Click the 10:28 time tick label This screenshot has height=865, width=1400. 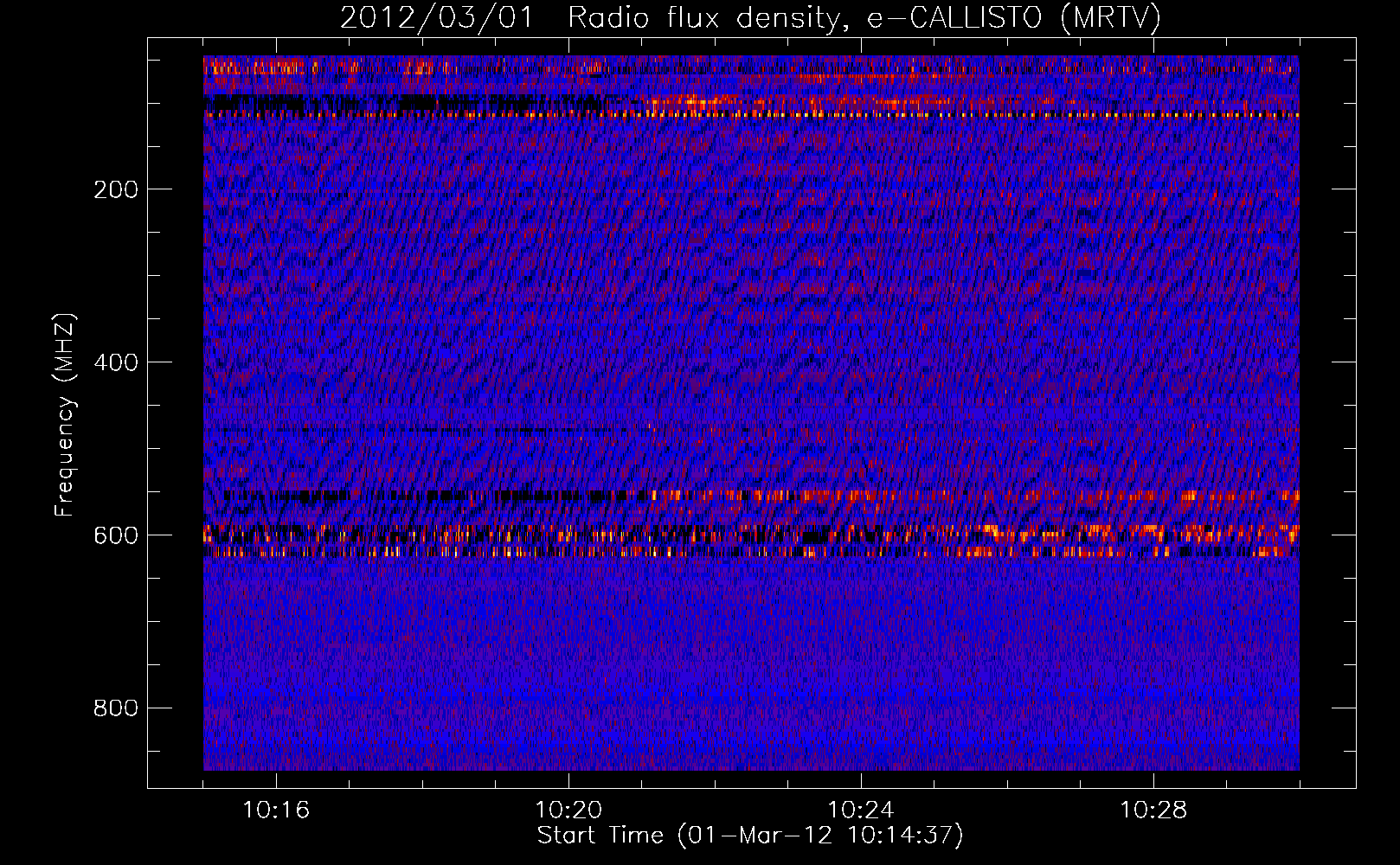pyautogui.click(x=1153, y=811)
